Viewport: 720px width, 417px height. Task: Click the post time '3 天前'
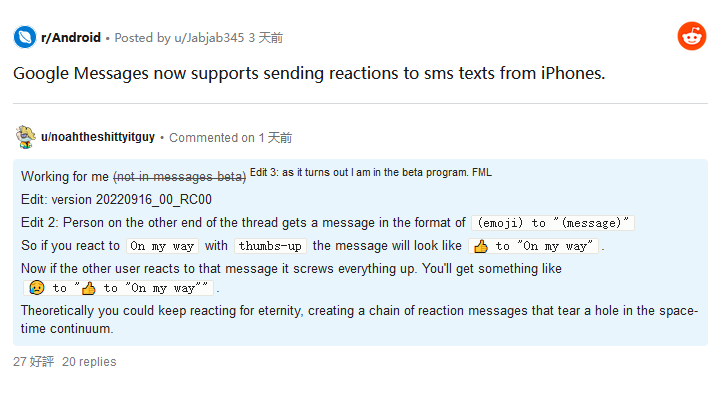coord(265,38)
